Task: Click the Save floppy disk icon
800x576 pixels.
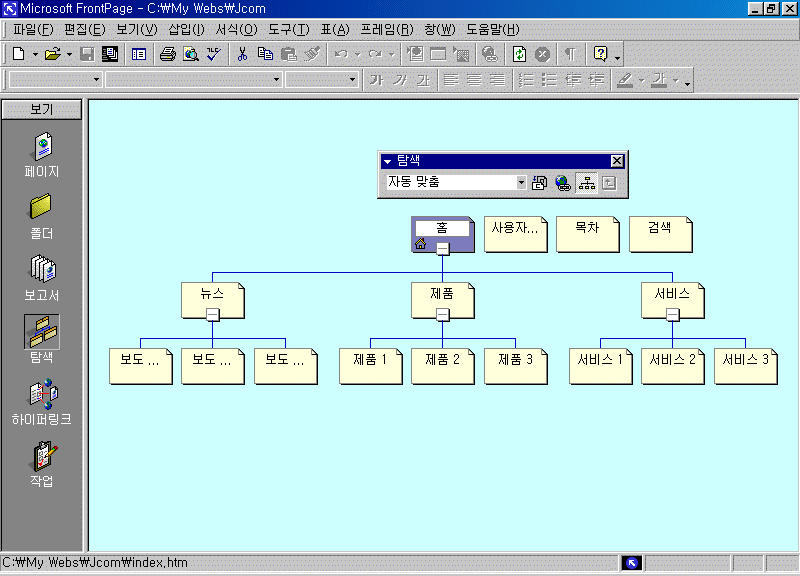Action: [x=87, y=54]
